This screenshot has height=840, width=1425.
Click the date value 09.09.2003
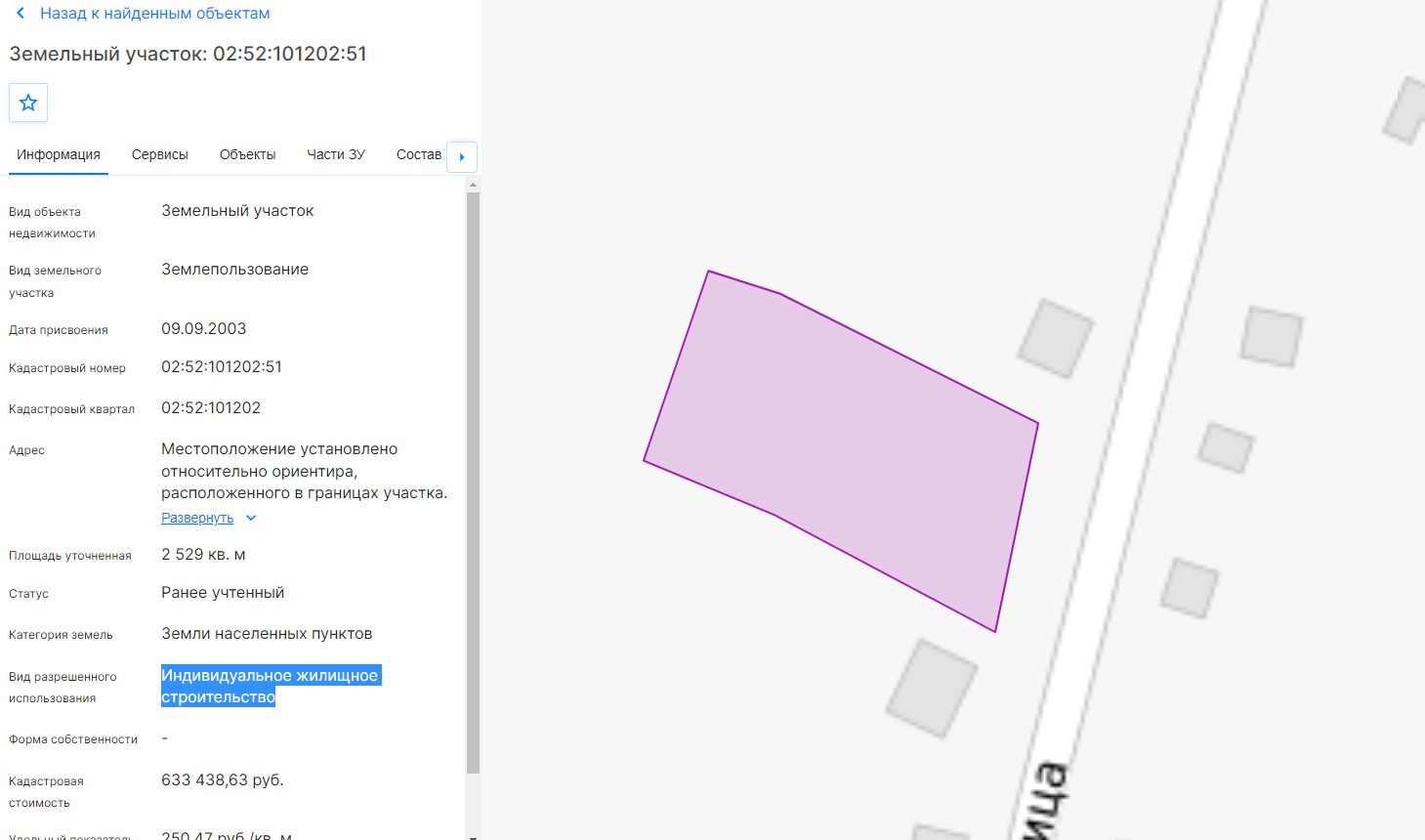[204, 329]
